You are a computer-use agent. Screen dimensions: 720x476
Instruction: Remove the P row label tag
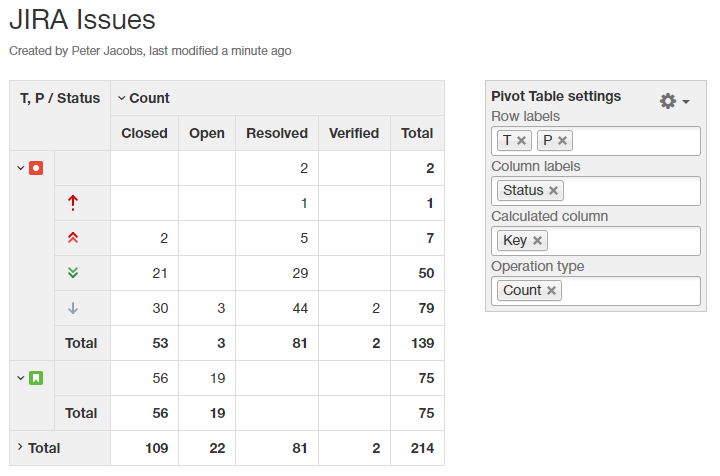pyautogui.click(x=562, y=140)
